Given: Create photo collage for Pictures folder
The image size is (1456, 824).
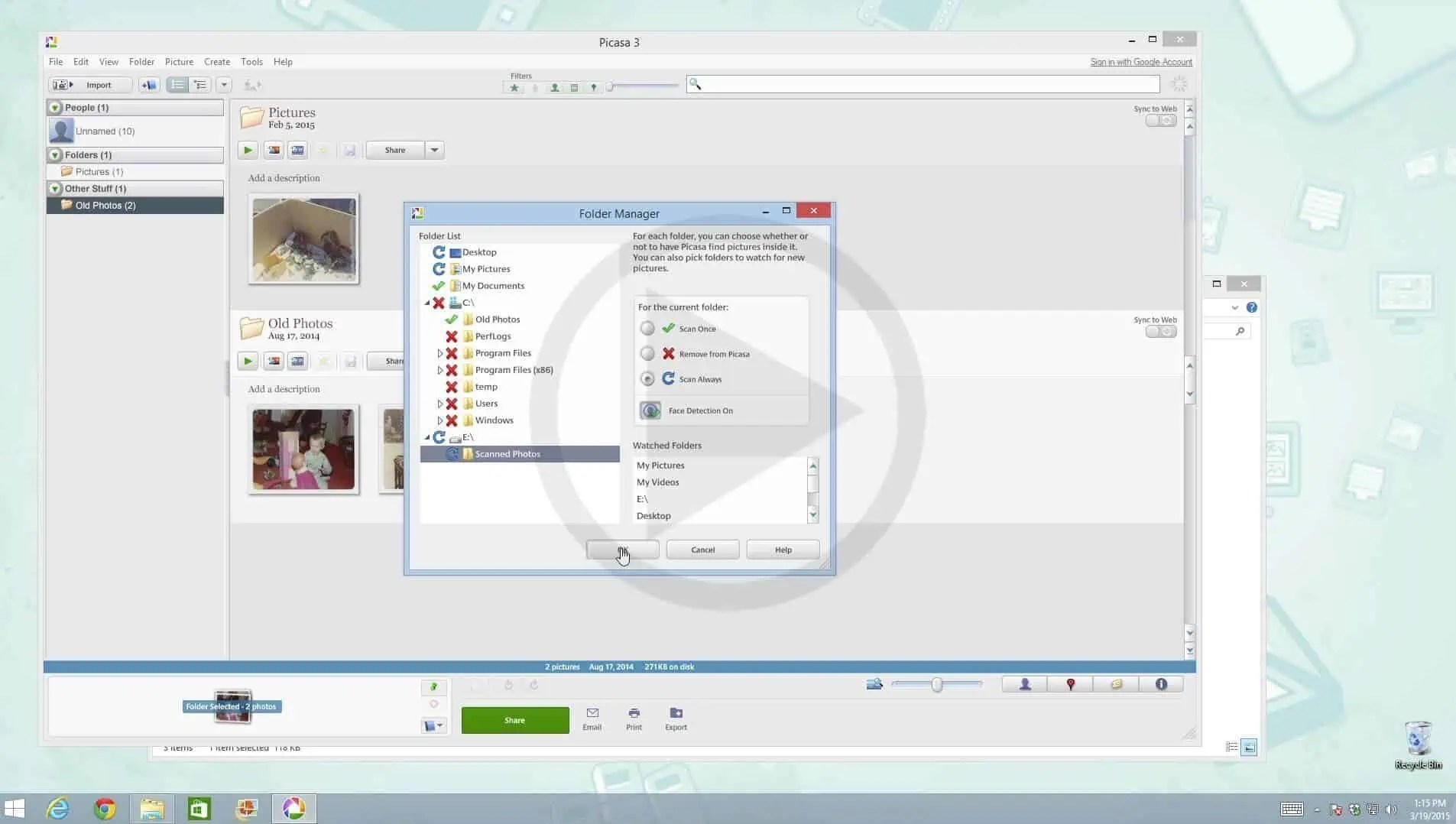Looking at the screenshot, I should pos(274,151).
